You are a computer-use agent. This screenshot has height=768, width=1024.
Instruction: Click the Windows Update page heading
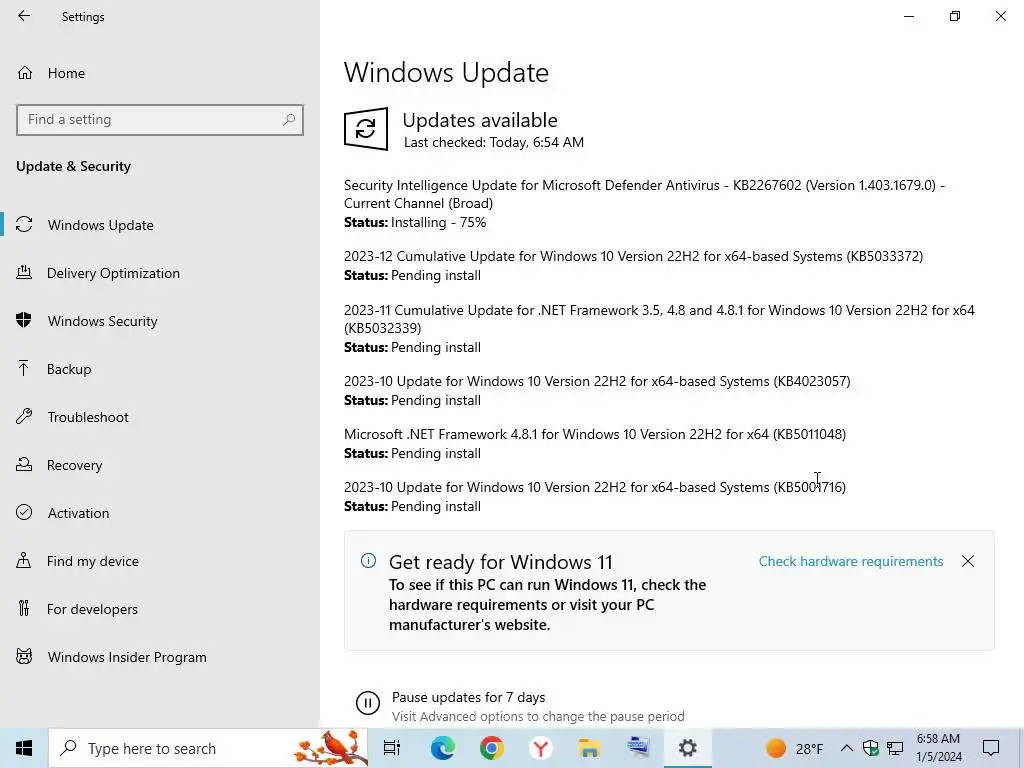[x=446, y=72]
